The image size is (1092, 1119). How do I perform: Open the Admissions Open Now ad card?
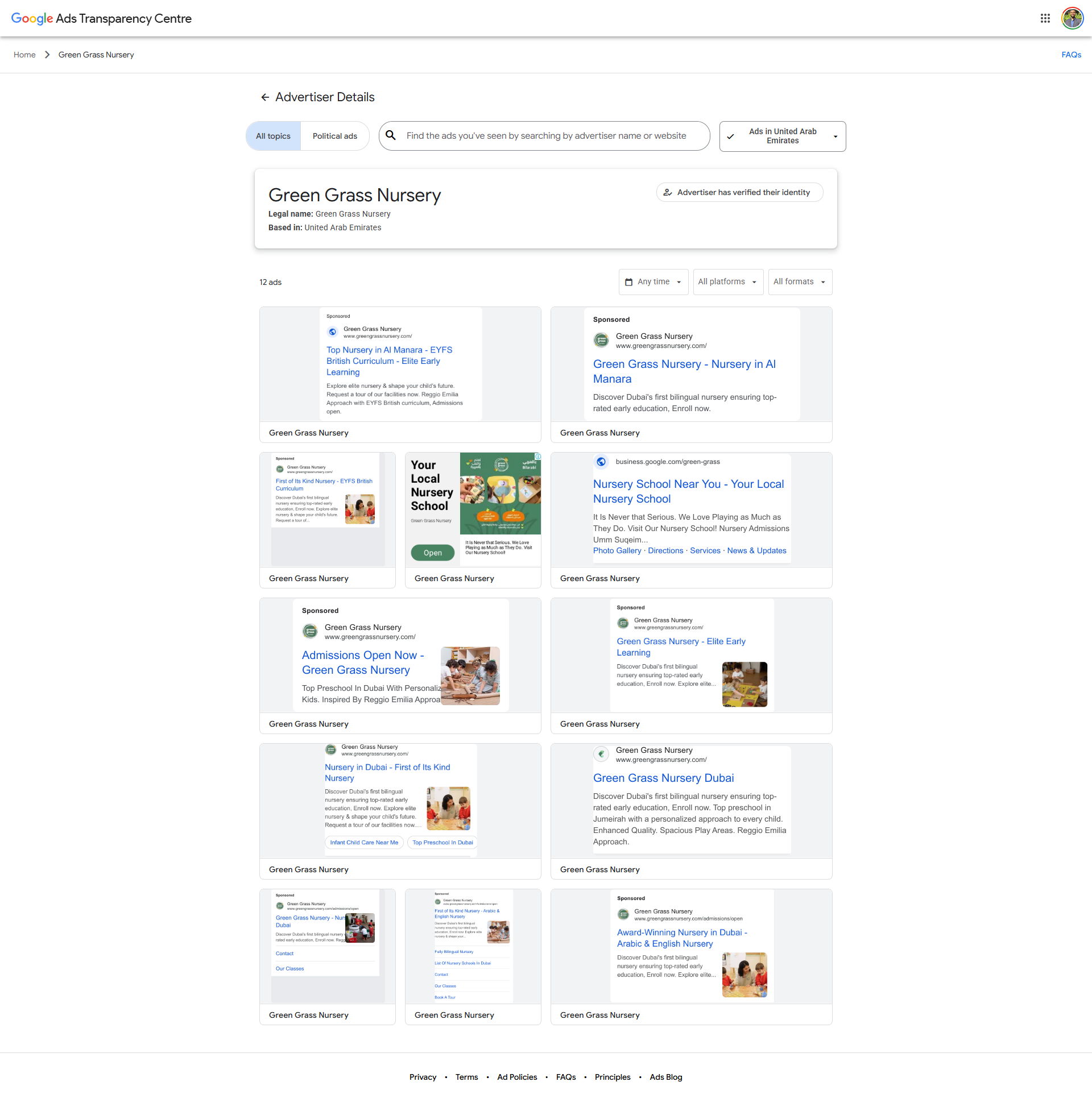tap(400, 666)
